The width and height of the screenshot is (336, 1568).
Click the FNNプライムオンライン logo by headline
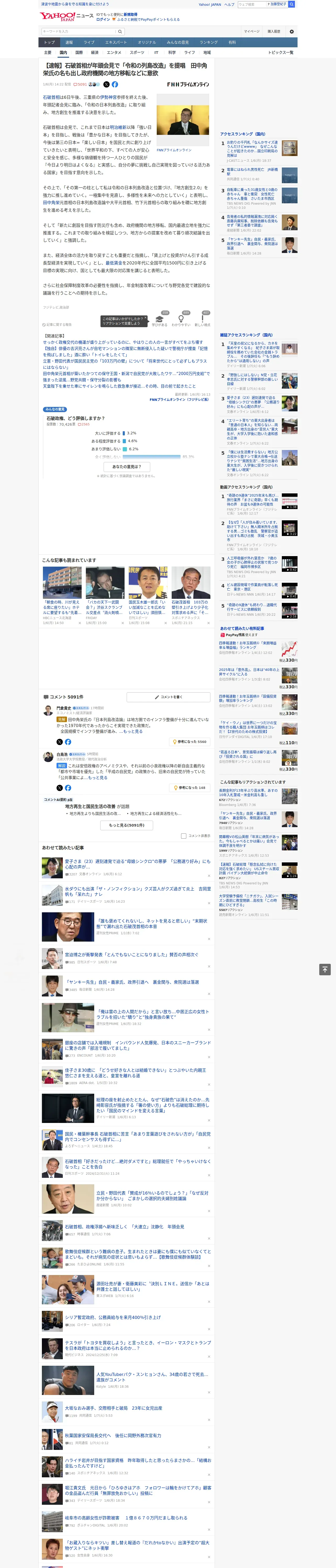188,85
